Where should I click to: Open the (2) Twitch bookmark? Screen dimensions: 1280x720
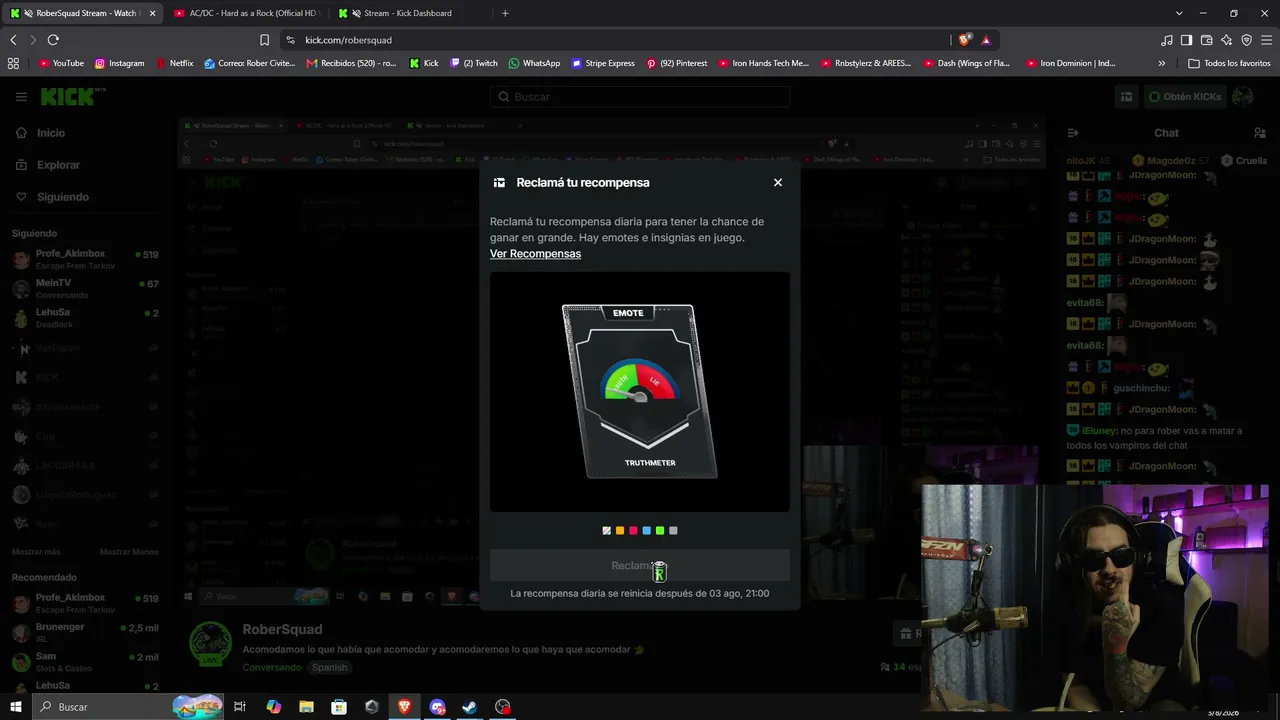pyautogui.click(x=474, y=63)
